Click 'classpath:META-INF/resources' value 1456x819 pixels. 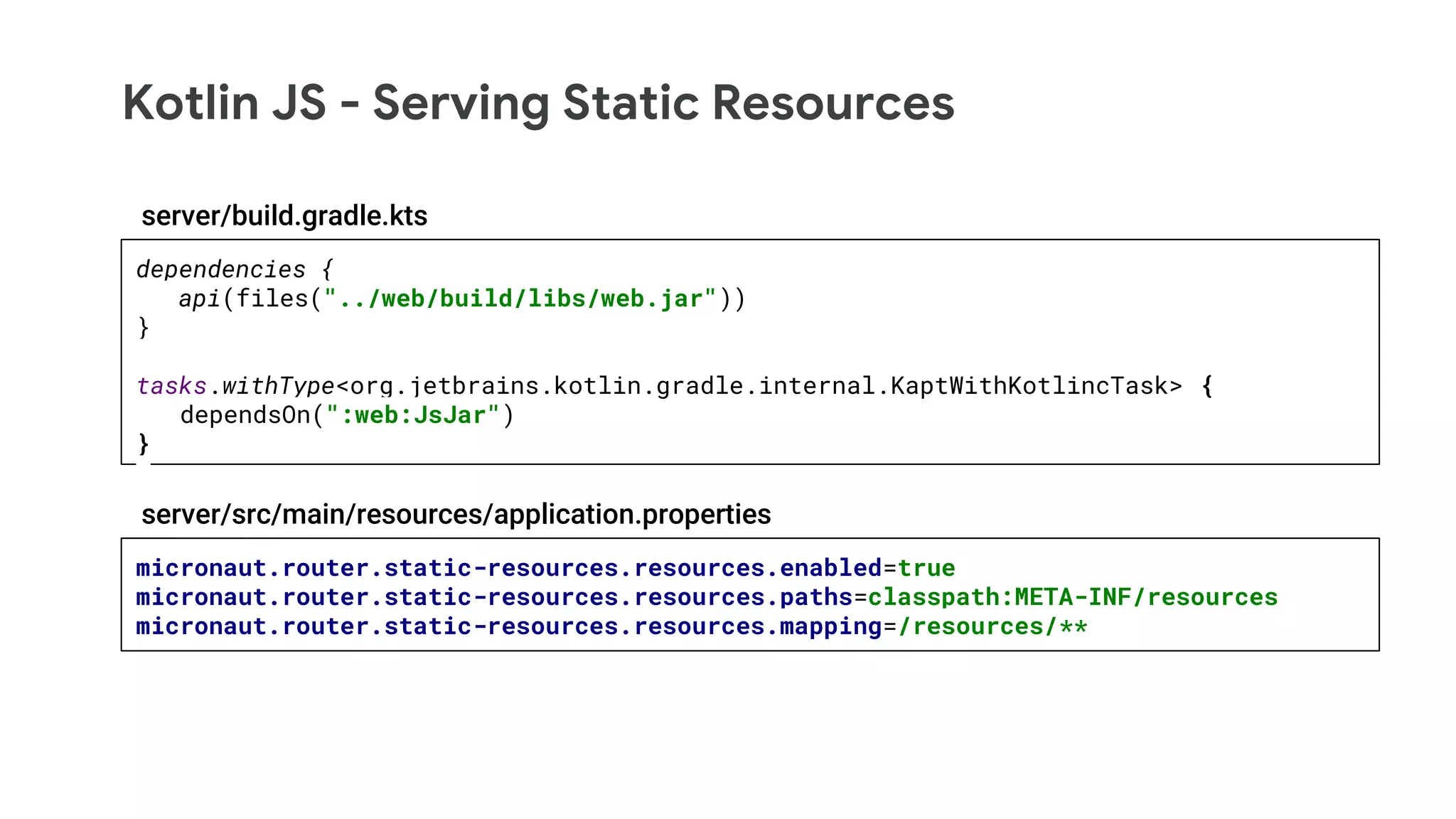[1073, 597]
